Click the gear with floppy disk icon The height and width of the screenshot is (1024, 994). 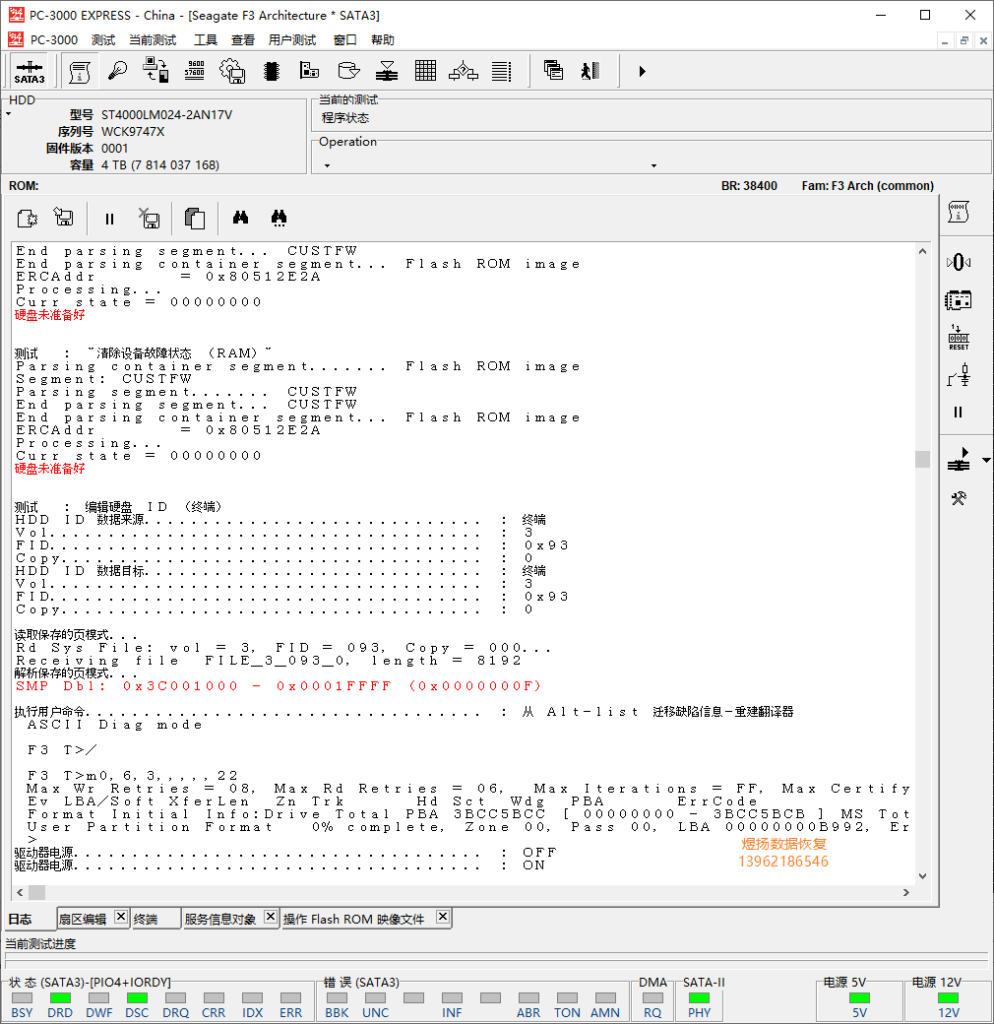[x=232, y=71]
